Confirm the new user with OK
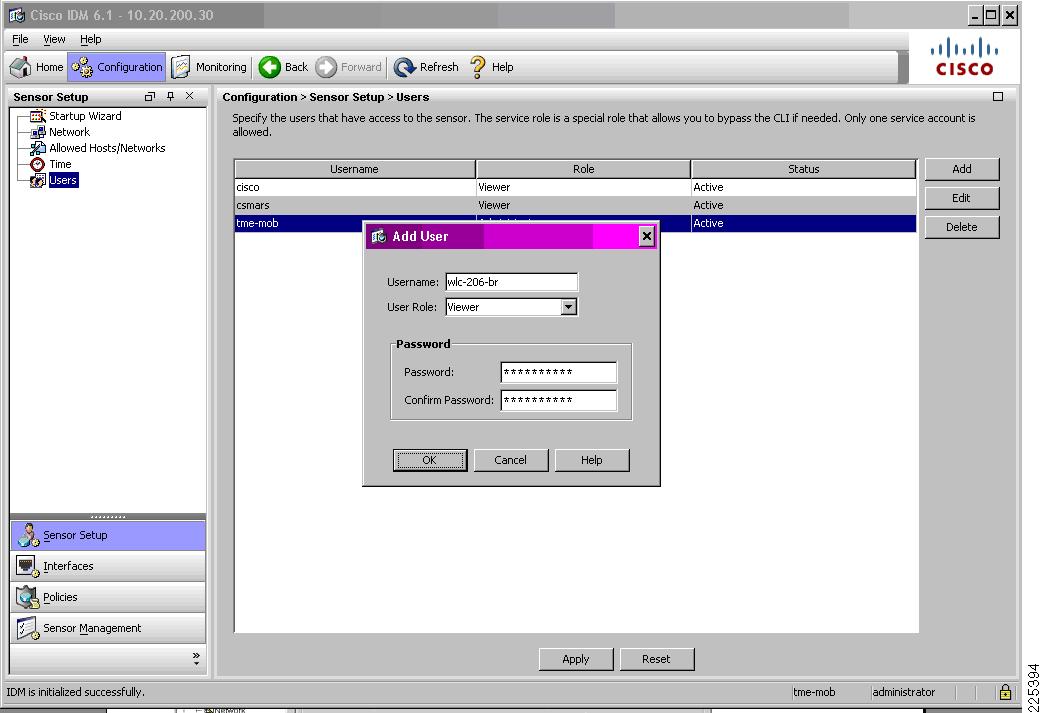Screen dimensions: 1040x713 (430, 460)
